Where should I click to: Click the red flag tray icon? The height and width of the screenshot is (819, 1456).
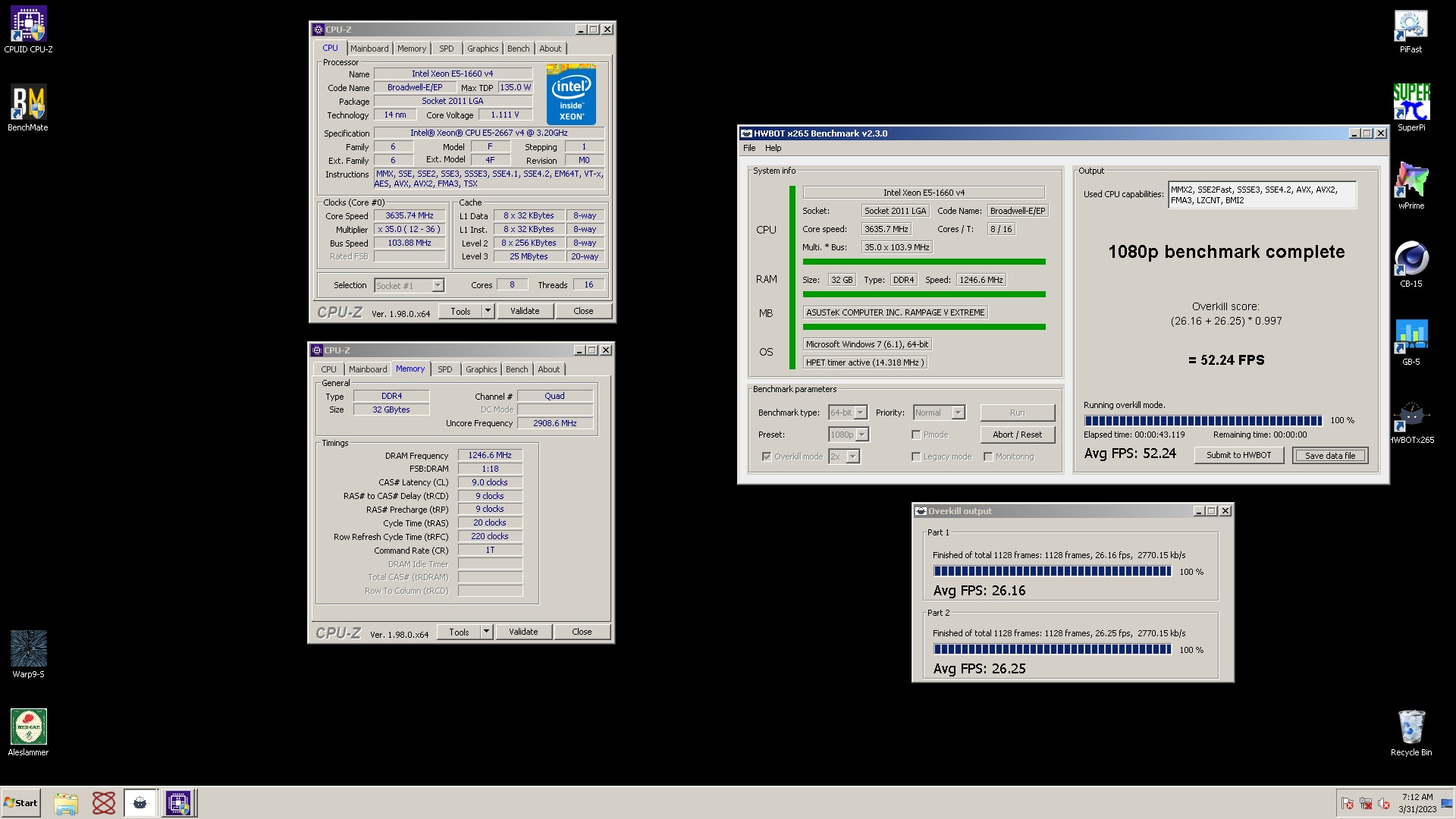point(1348,803)
